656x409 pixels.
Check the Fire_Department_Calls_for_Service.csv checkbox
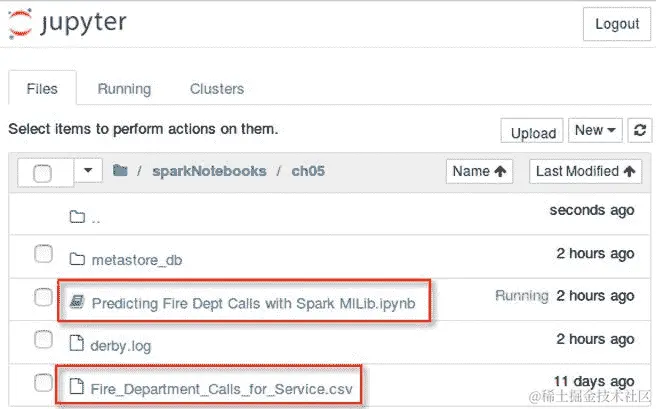point(43,383)
